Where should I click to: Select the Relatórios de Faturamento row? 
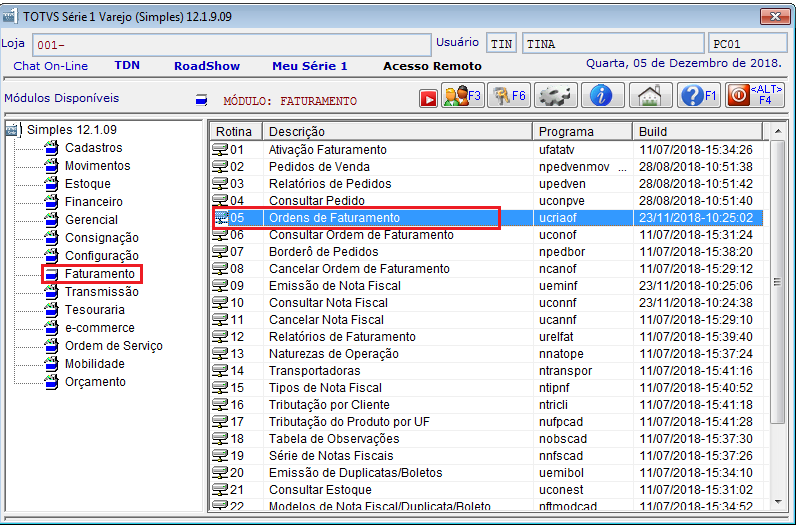[x=487, y=337]
